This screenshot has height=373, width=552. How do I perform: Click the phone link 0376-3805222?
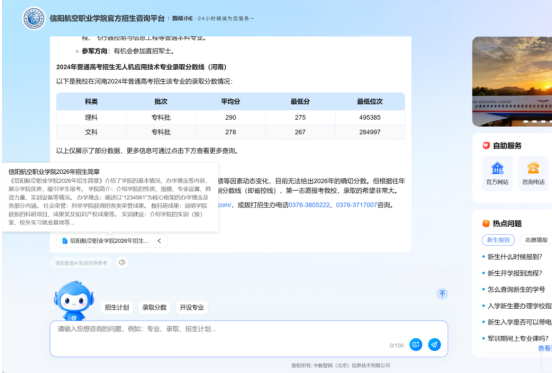tap(309, 205)
